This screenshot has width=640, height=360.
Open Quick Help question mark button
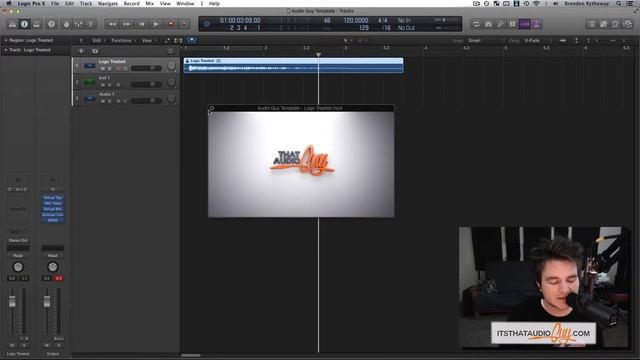pos(51,24)
